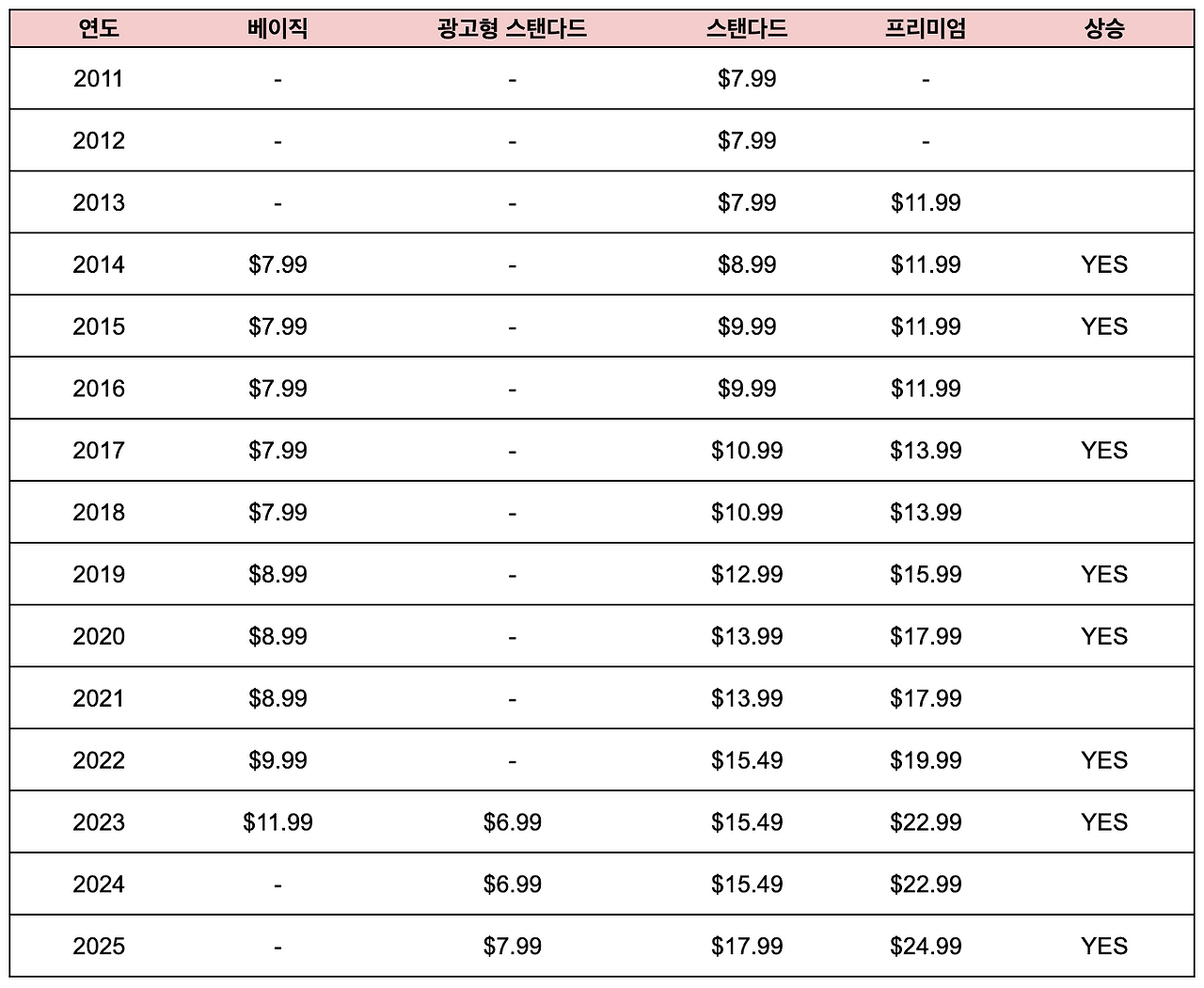Click the 연도 column header
The height and width of the screenshot is (988, 1204).
coord(99,28)
